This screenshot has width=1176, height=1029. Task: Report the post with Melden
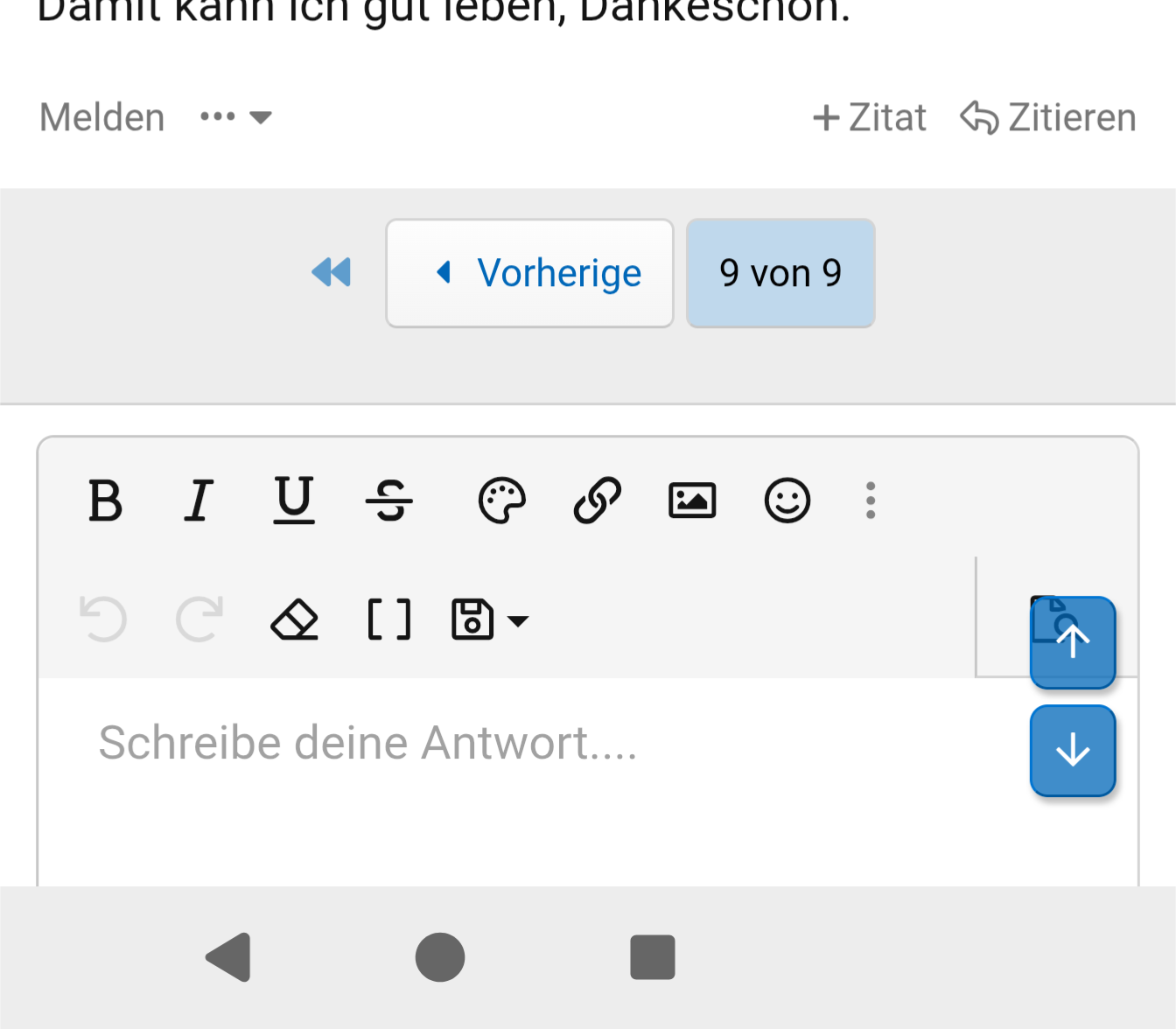pyautogui.click(x=102, y=117)
